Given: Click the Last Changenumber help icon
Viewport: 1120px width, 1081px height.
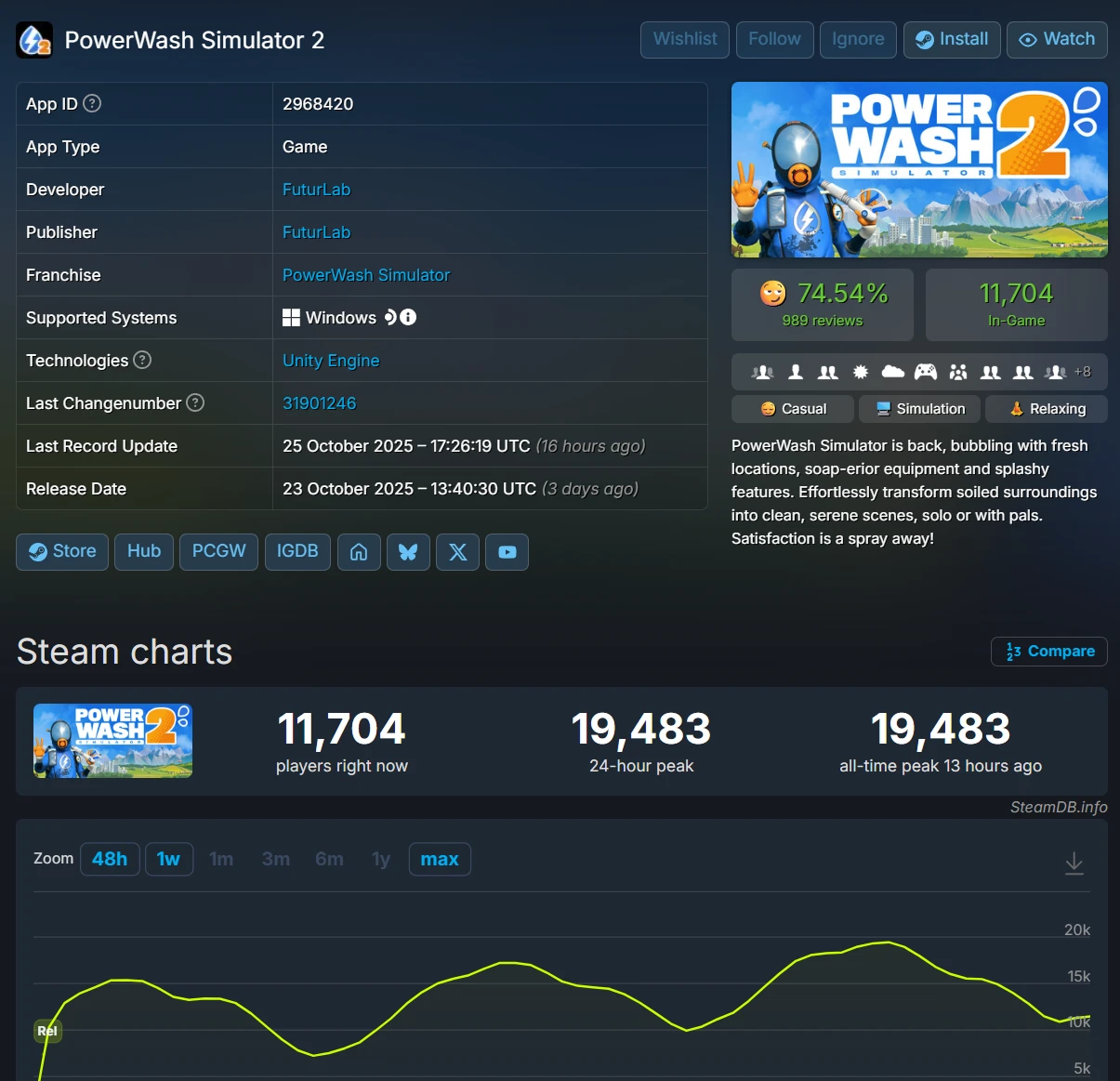Looking at the screenshot, I should (x=195, y=402).
